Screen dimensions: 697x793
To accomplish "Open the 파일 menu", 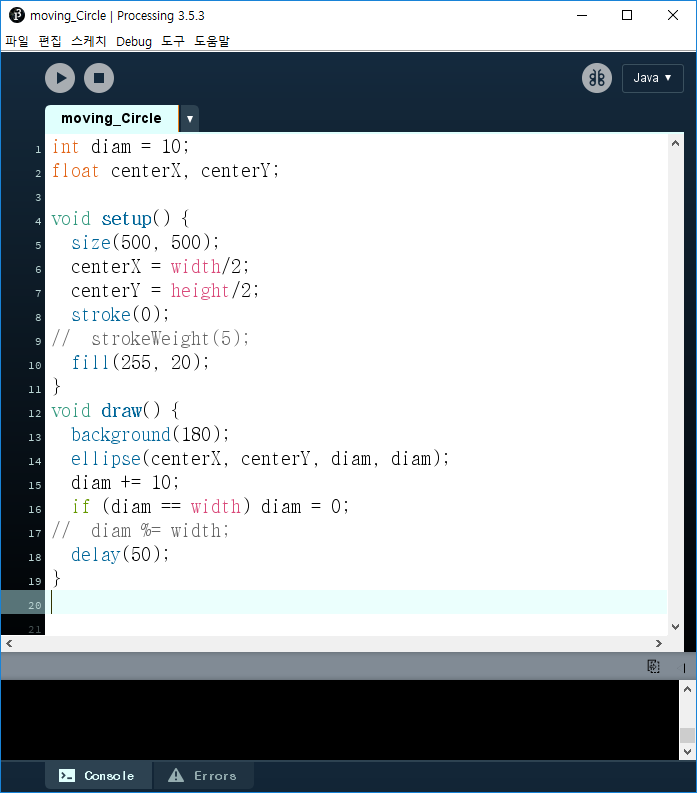I will tap(17, 41).
